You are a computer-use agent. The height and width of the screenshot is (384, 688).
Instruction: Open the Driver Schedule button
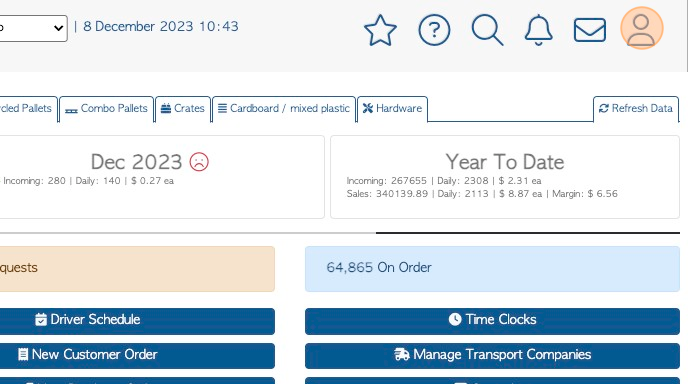(137, 321)
